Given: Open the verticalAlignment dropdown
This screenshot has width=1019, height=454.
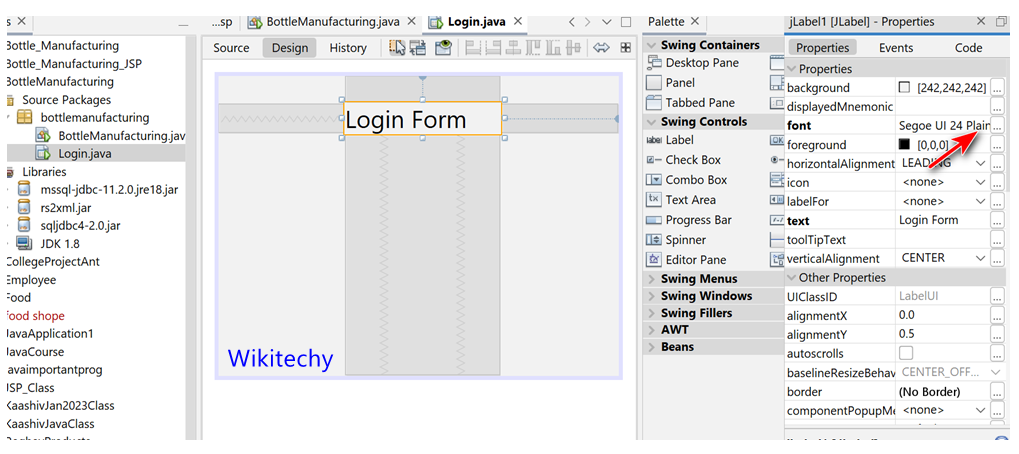Looking at the screenshot, I should point(981,258).
